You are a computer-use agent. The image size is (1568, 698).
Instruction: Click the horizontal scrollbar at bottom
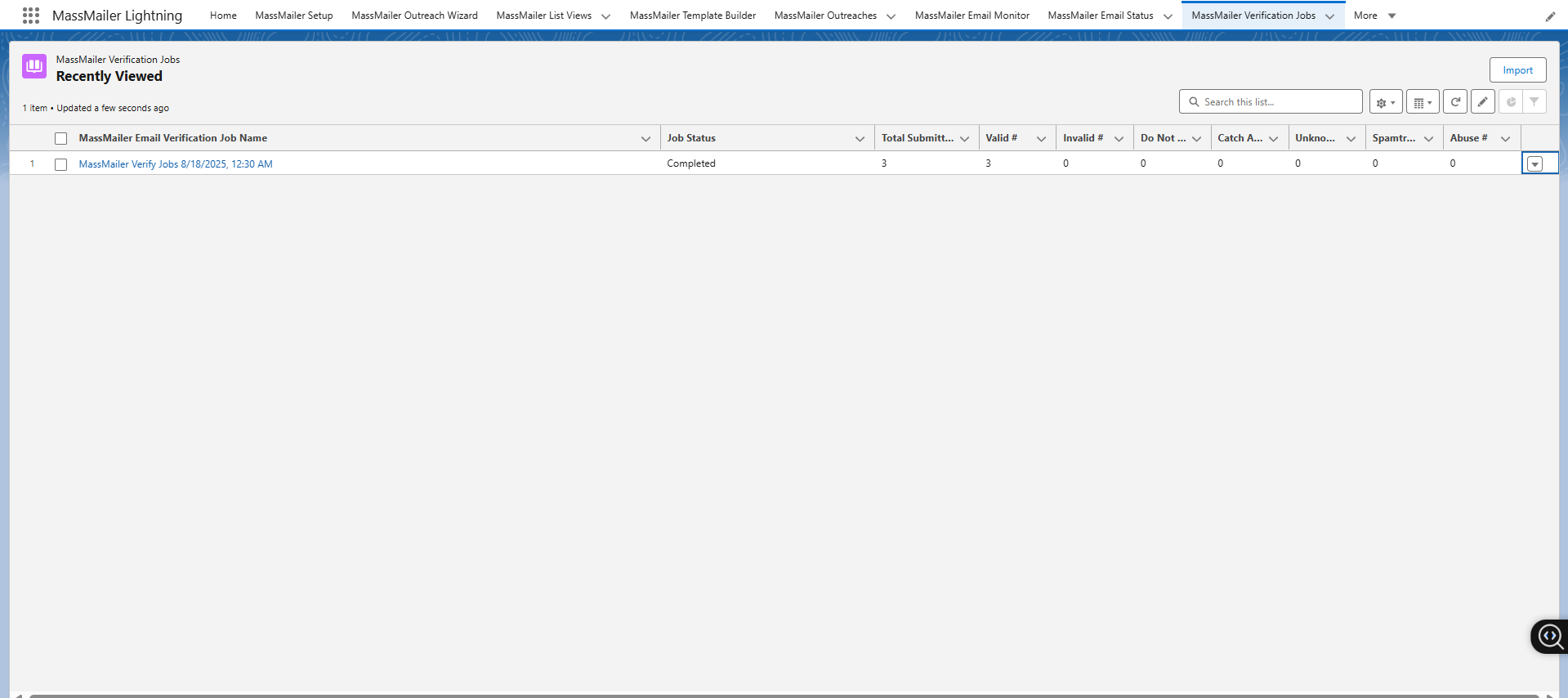[x=784, y=696]
